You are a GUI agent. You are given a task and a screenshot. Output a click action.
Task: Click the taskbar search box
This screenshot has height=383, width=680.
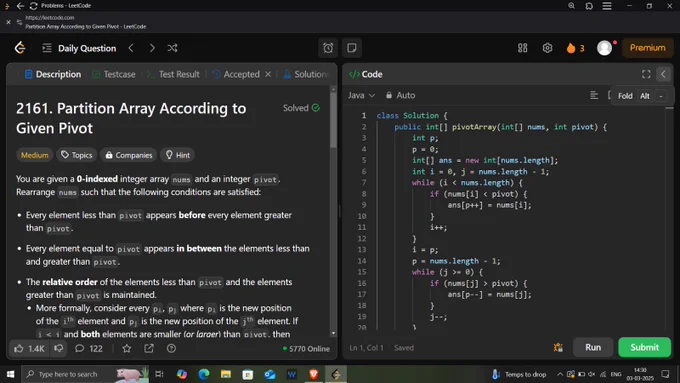tap(85, 374)
